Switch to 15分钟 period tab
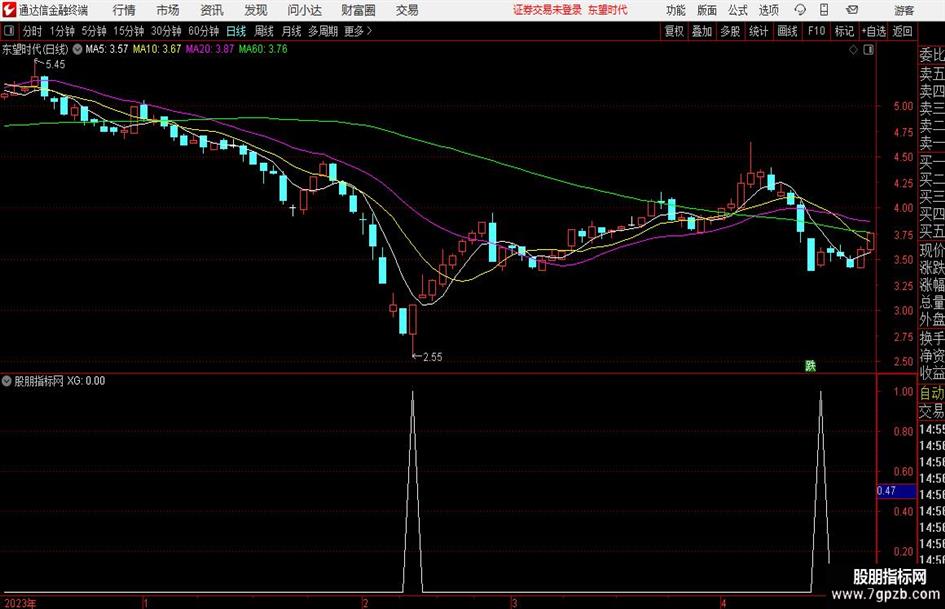The width and height of the screenshot is (945, 609). coord(128,31)
